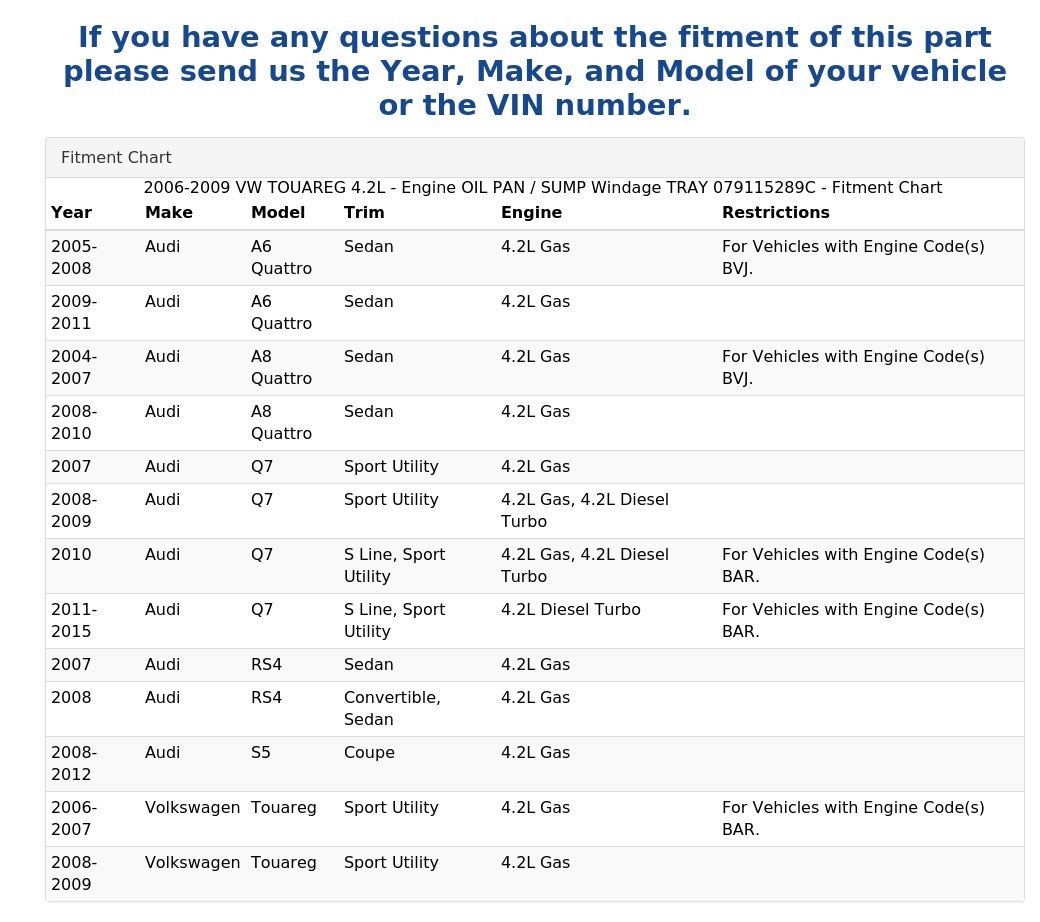This screenshot has width=1040, height=922.
Task: Click BAR restriction in the 2011-2015 Q7 row
Action: coord(853,620)
